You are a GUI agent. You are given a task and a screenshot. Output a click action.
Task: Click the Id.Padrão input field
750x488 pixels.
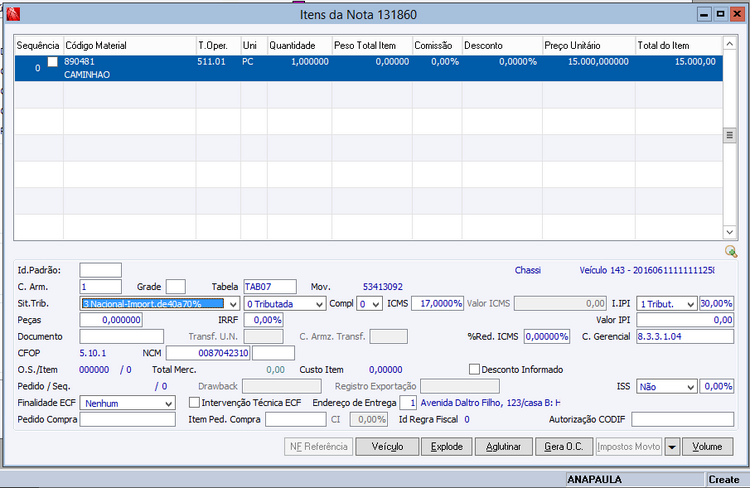(100, 270)
